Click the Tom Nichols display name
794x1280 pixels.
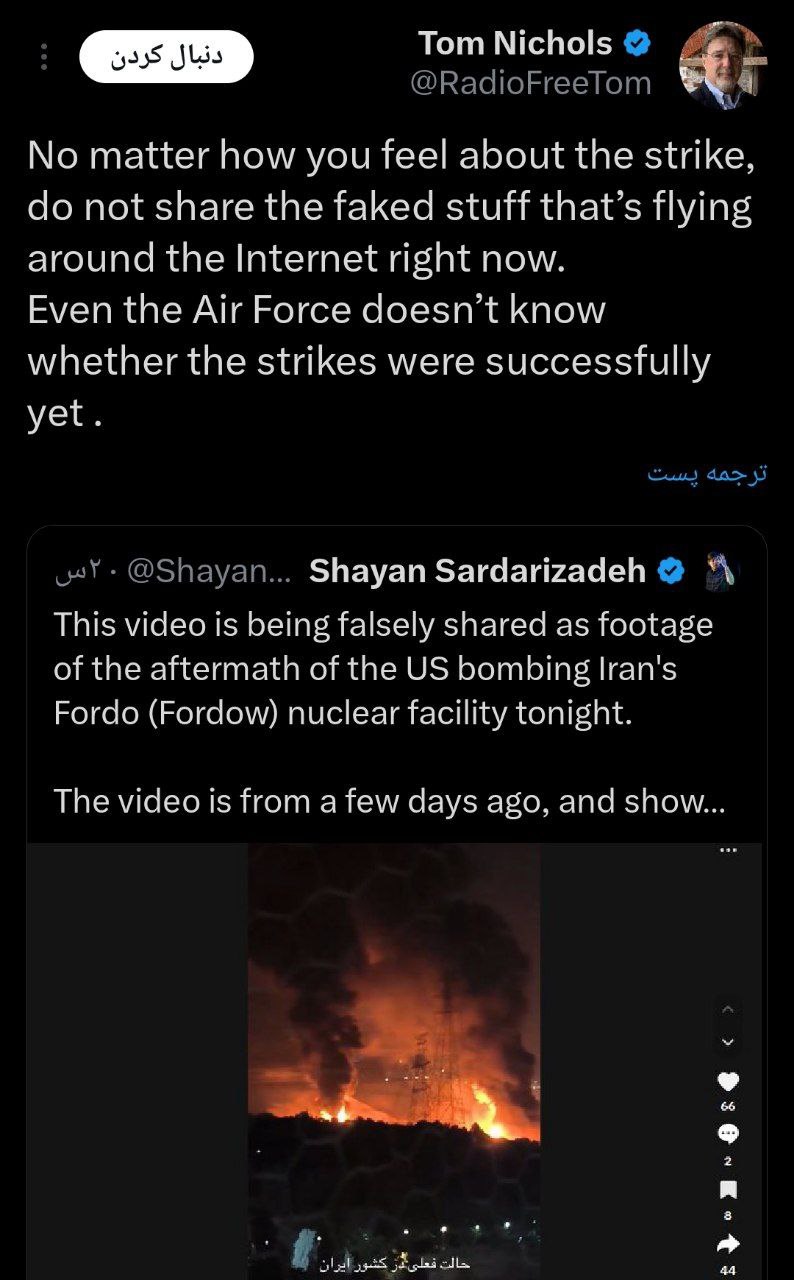(x=514, y=43)
